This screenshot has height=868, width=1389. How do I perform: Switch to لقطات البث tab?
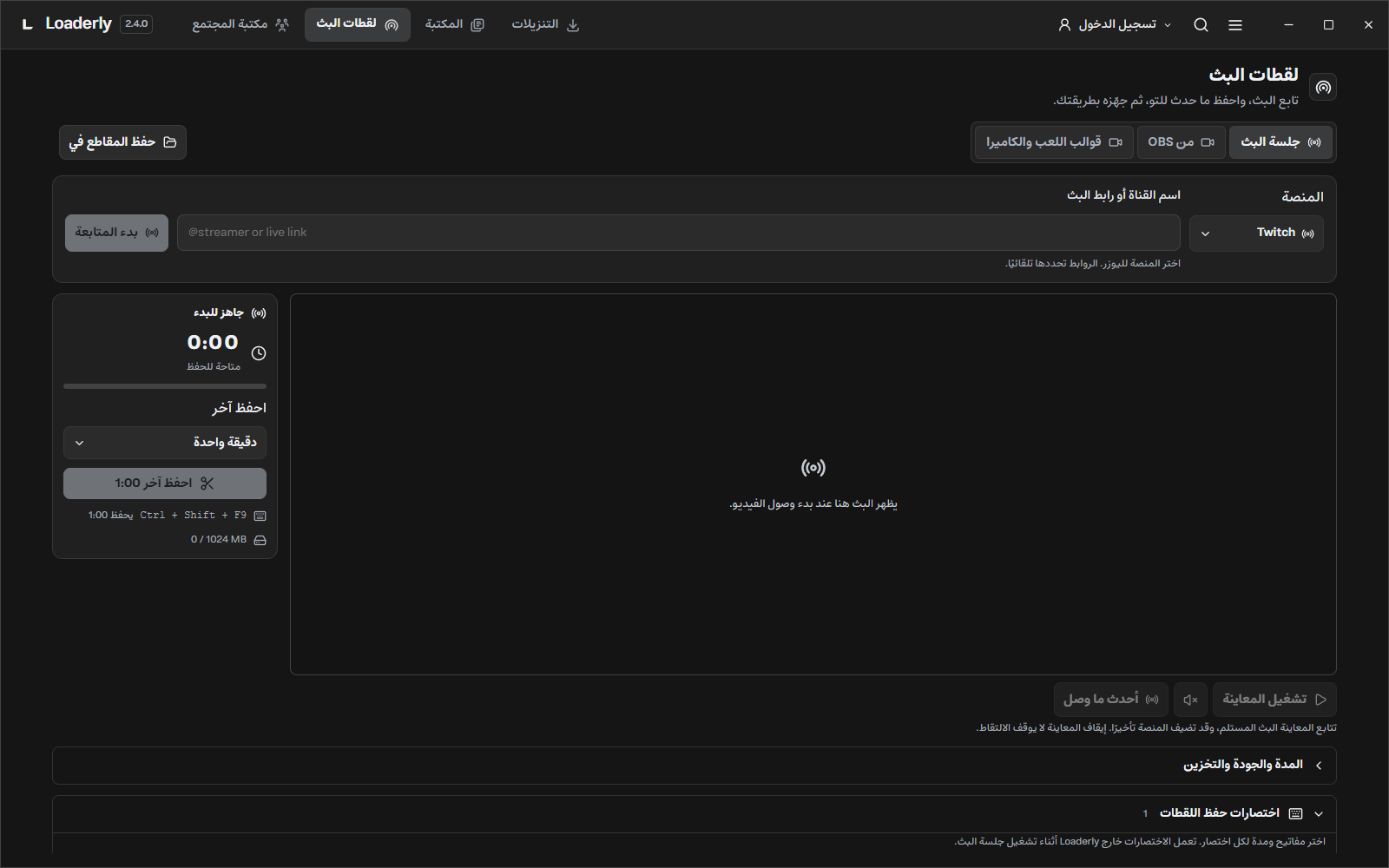tap(357, 24)
